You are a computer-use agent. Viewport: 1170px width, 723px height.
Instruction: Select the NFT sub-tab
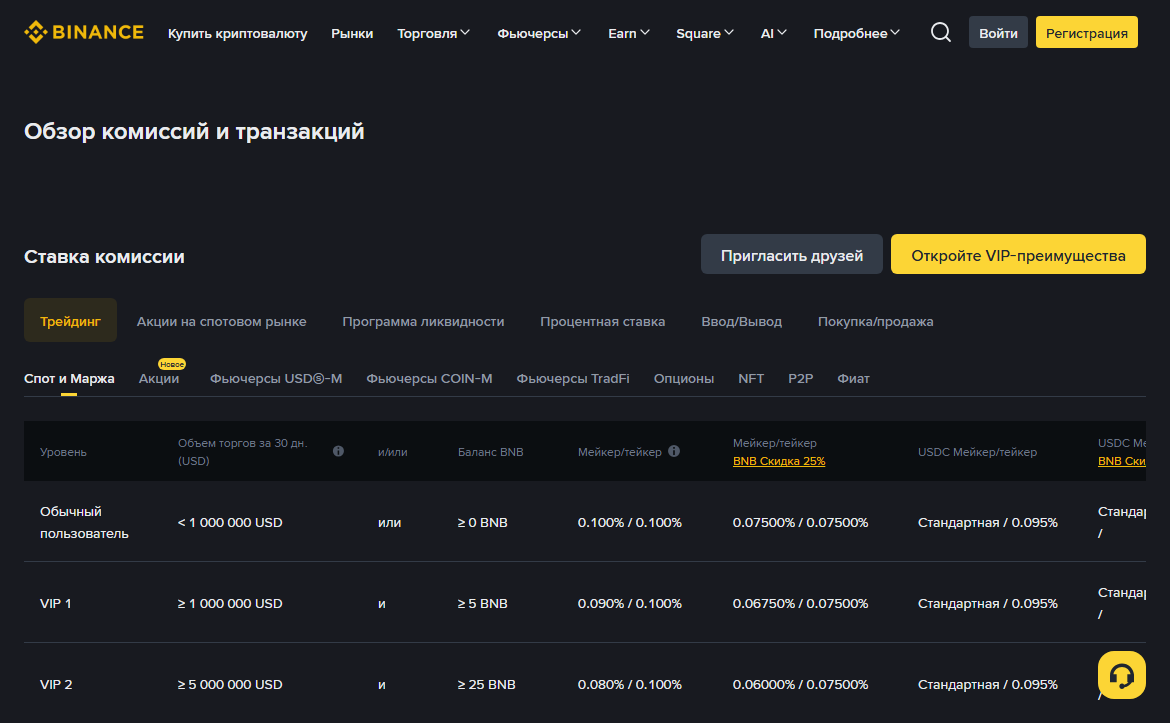tap(751, 378)
